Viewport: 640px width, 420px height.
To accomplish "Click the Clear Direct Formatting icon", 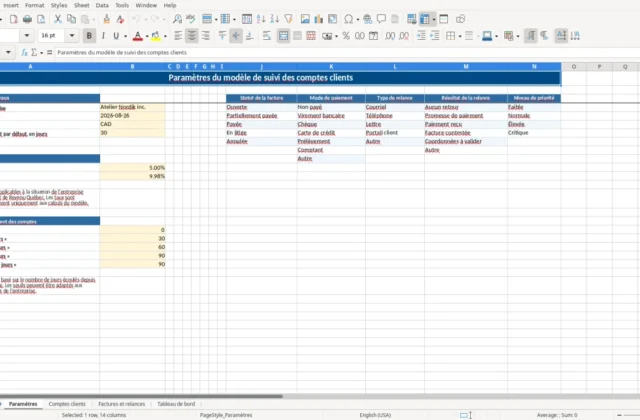I will point(120,19).
